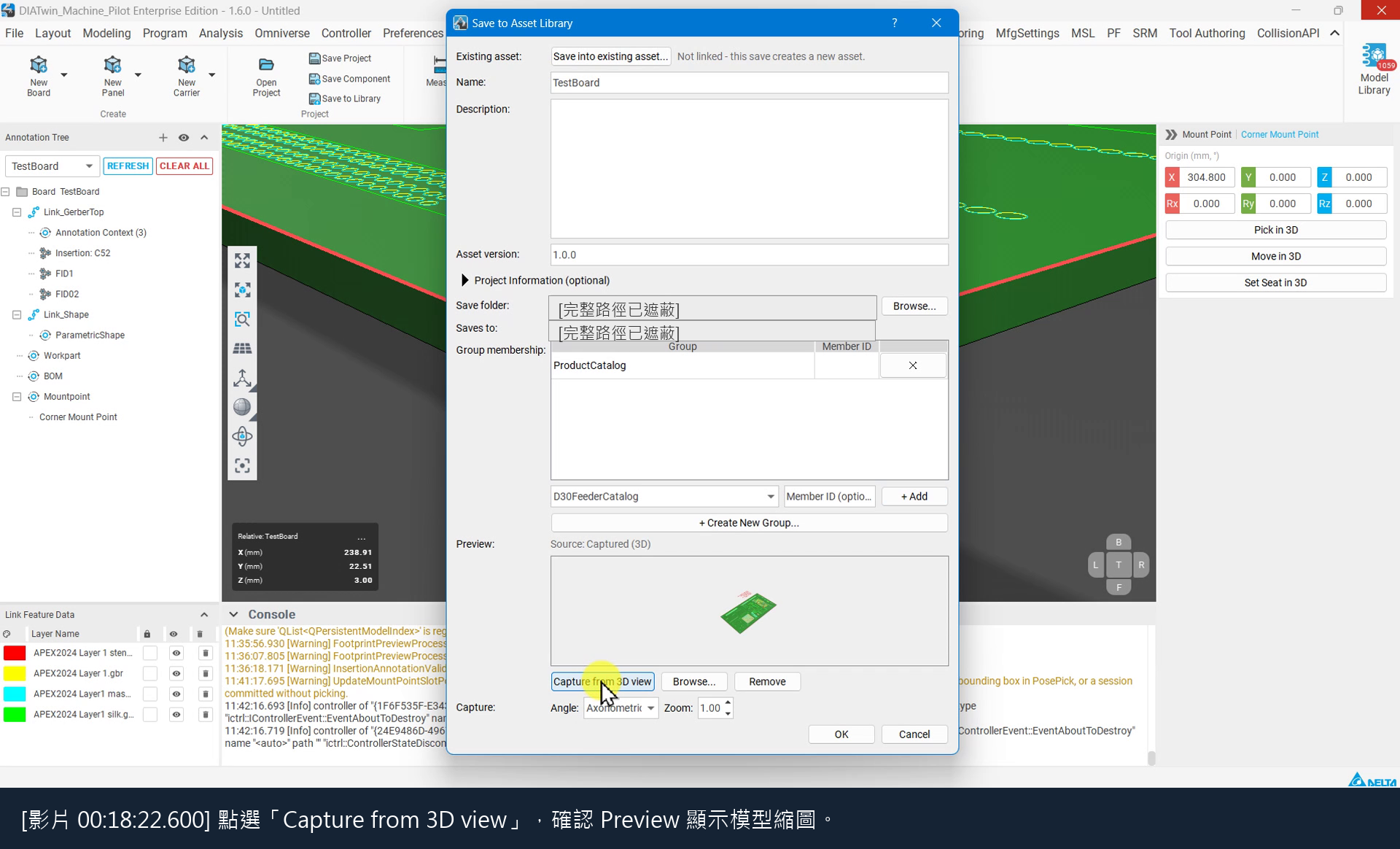
Task: Open TestBoard dropdown in Annotation Tree
Action: [52, 166]
